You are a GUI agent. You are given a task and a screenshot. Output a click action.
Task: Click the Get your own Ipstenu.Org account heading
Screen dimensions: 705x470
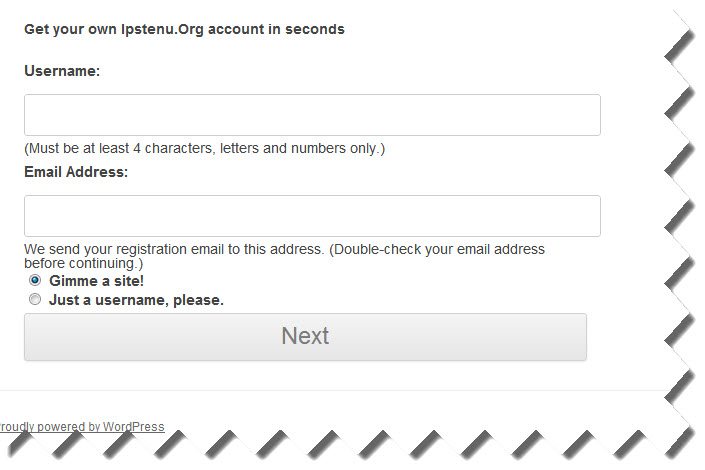click(x=184, y=29)
